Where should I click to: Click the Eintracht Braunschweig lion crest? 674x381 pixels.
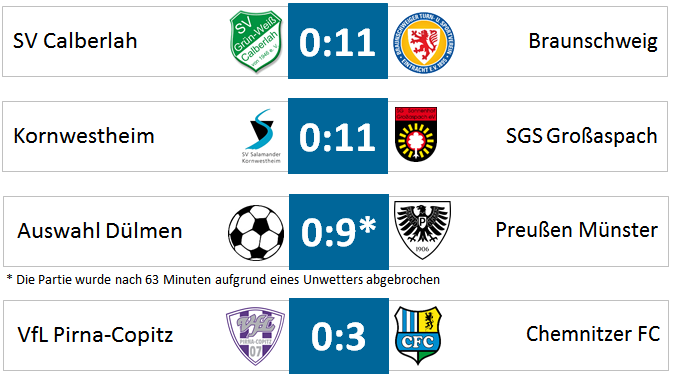[x=424, y=43]
